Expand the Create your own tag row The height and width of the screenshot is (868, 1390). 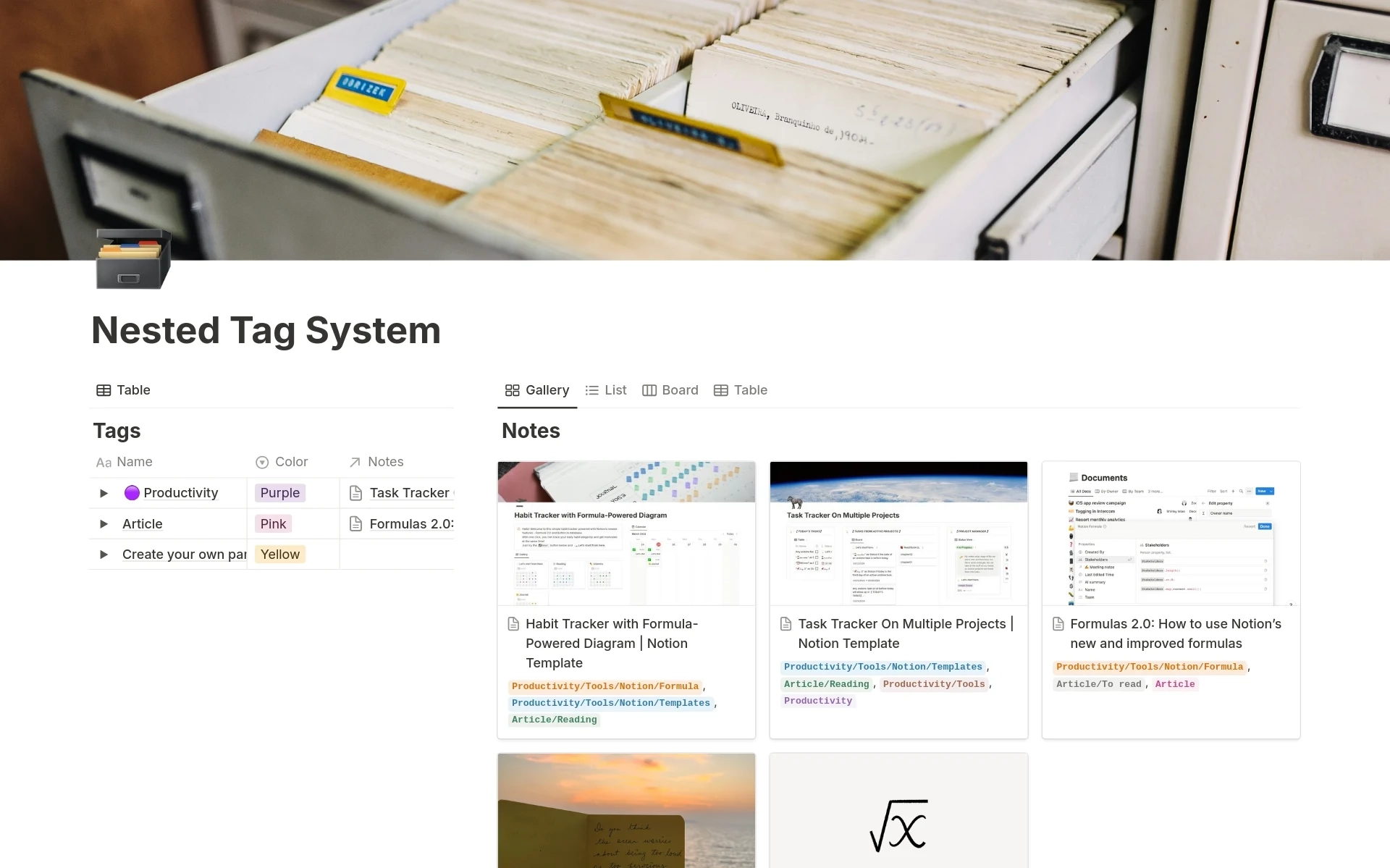(x=103, y=554)
